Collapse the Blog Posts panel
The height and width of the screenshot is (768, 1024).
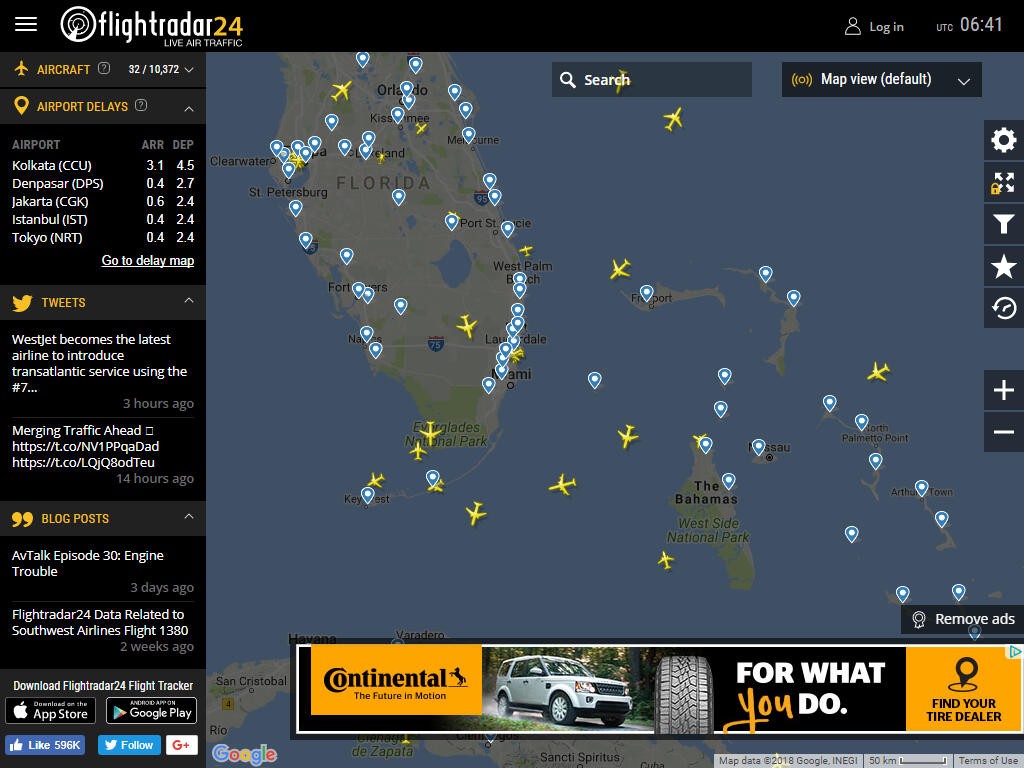tap(189, 516)
